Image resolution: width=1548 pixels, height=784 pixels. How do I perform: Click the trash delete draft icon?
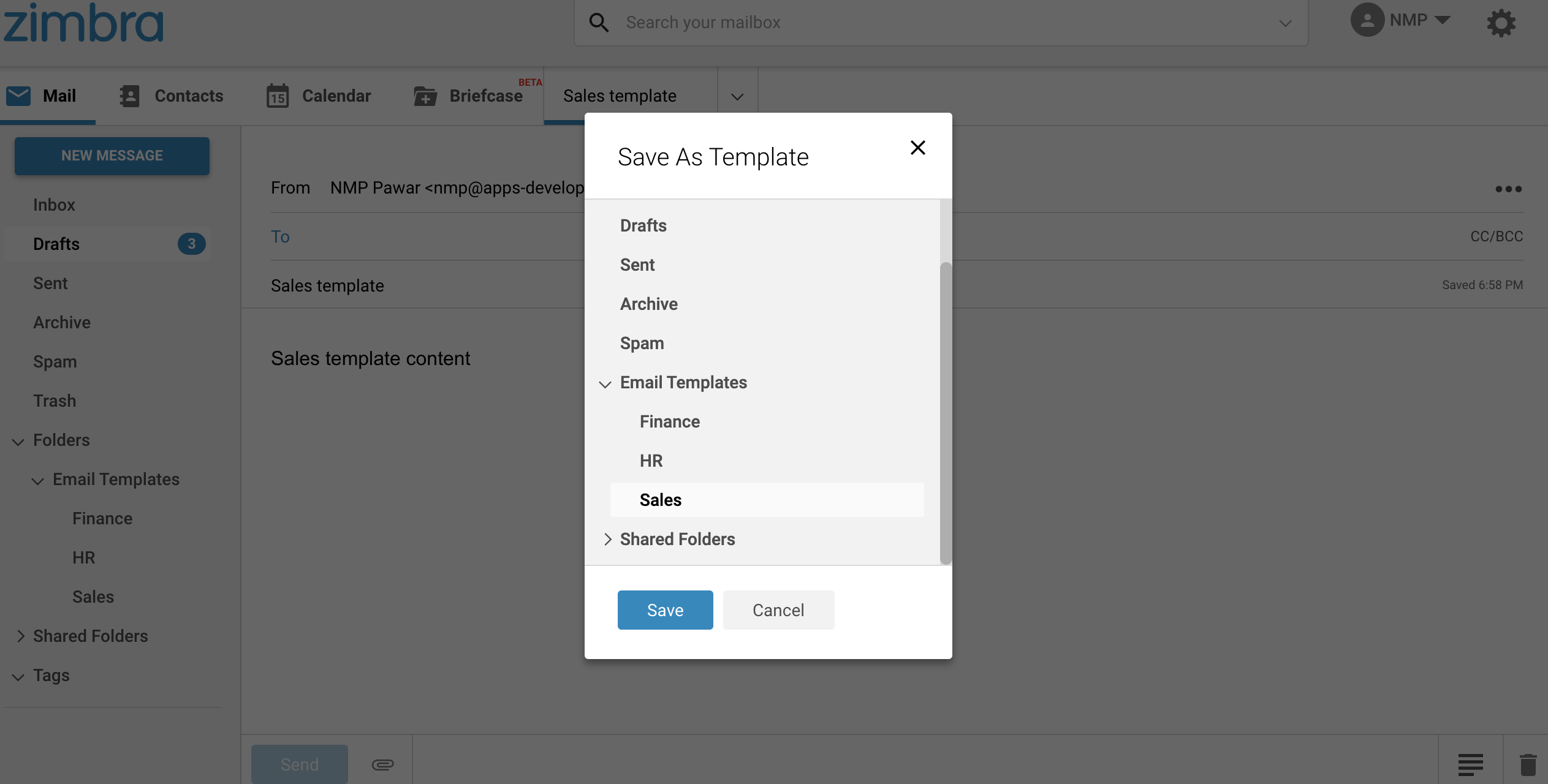coord(1528,764)
